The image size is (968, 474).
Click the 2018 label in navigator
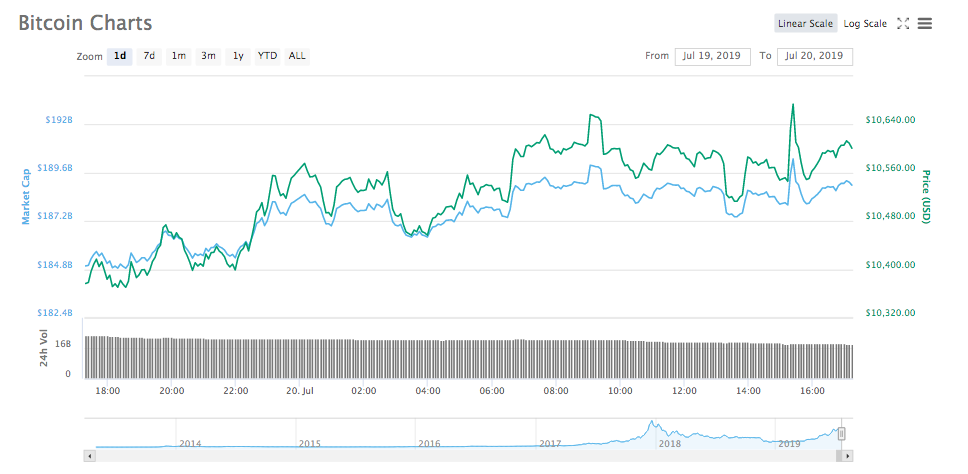click(670, 444)
